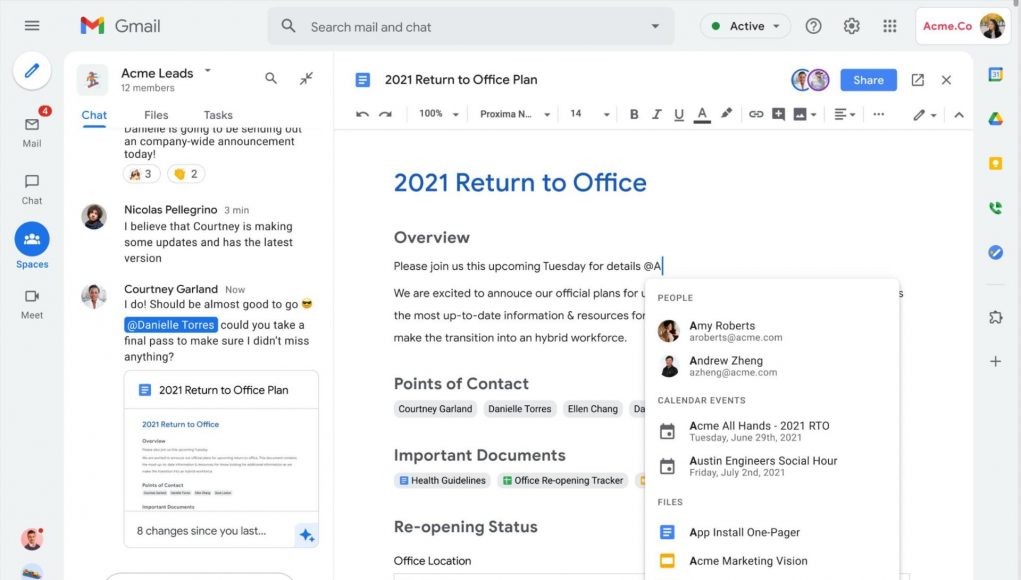Viewport: 1021px width, 580px height.
Task: Switch to the Files tab
Action: [x=156, y=115]
